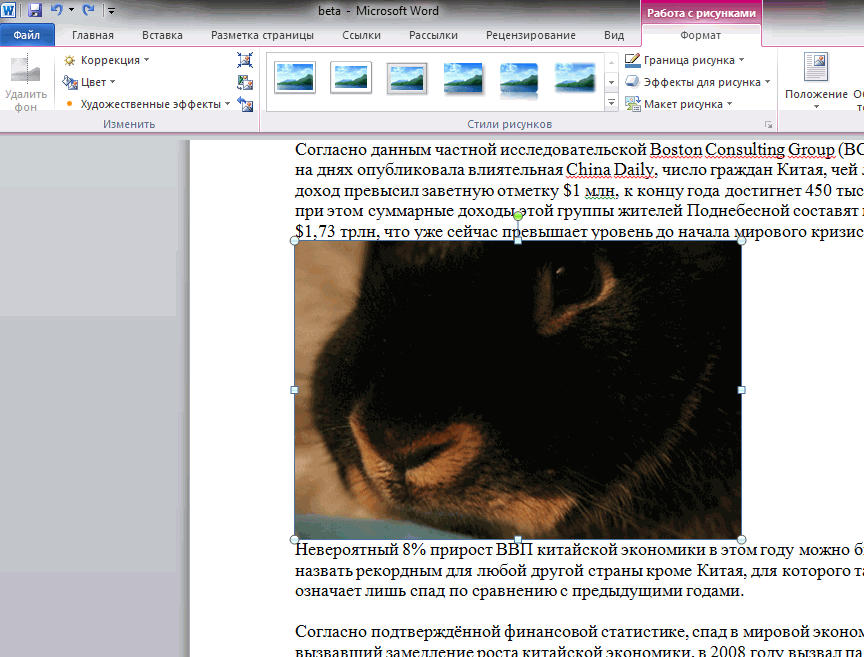Switch to the Разметка страницы tab
The height and width of the screenshot is (657, 864).
coord(262,35)
